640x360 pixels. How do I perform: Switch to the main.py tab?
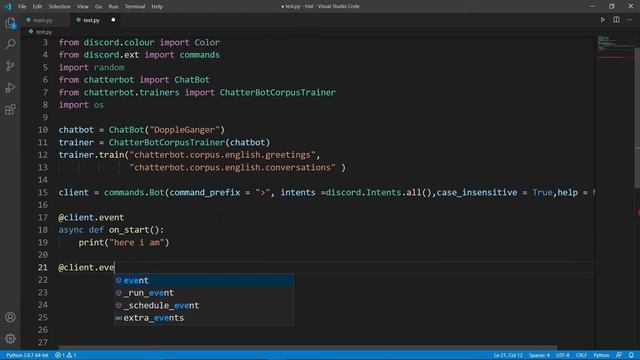point(43,20)
